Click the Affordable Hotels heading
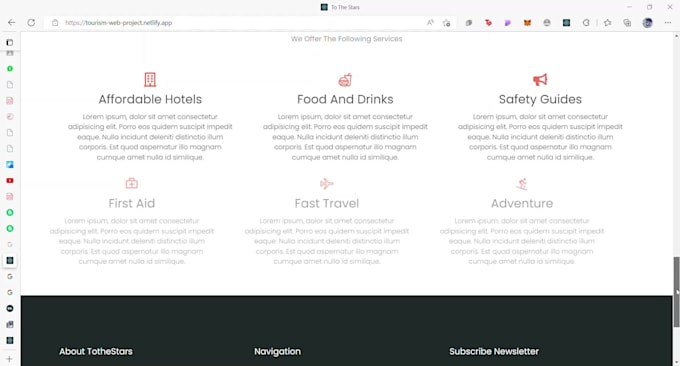Viewport: 680px width, 366px height. 150,99
